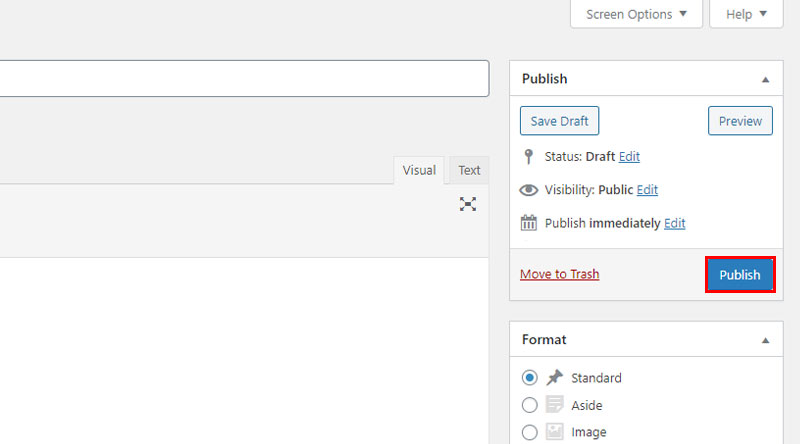The width and height of the screenshot is (800, 444).
Task: Click the status pin icon
Action: click(x=529, y=156)
